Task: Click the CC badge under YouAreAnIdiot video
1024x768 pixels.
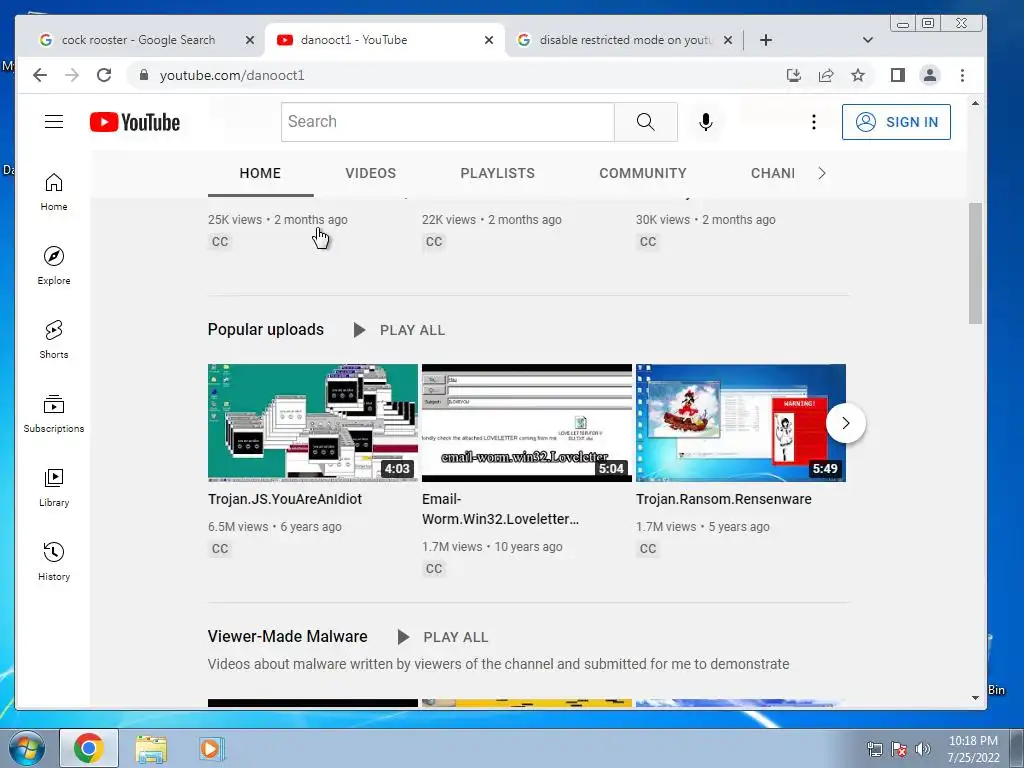Action: coord(220,549)
